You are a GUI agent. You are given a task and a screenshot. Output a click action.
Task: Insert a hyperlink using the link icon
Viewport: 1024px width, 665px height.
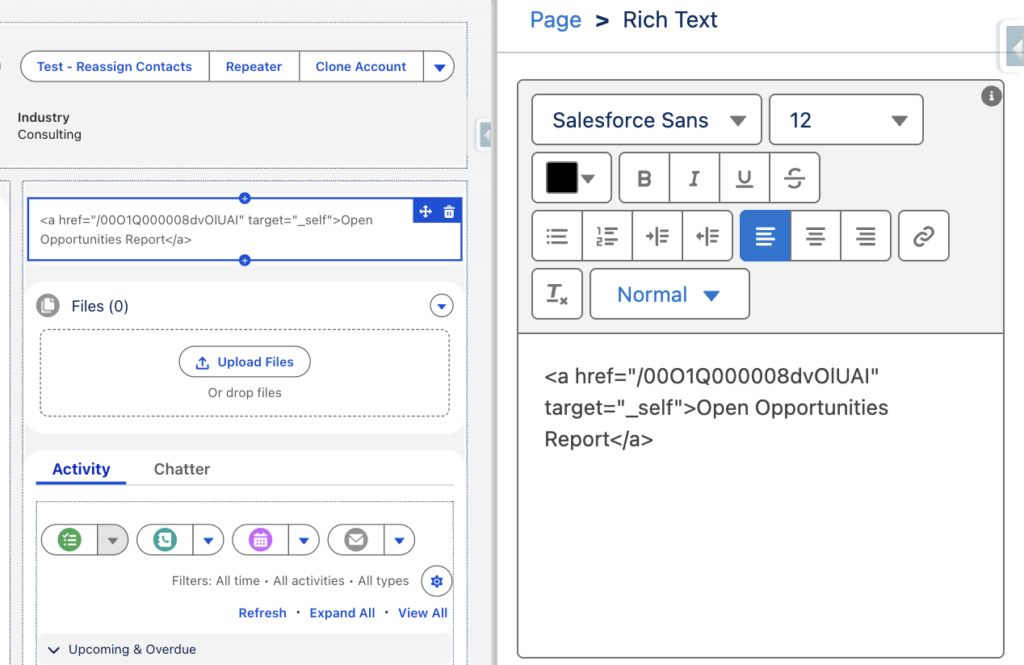pos(923,236)
